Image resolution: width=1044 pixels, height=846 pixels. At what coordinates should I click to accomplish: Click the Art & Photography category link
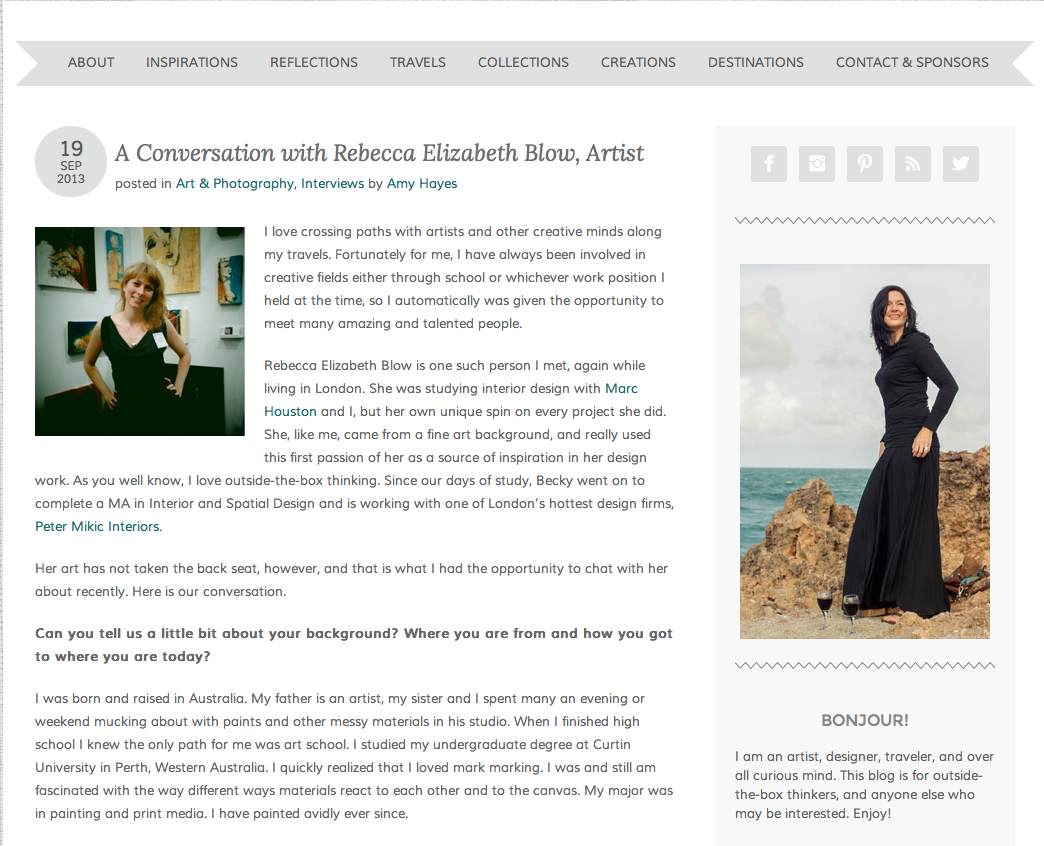(234, 184)
